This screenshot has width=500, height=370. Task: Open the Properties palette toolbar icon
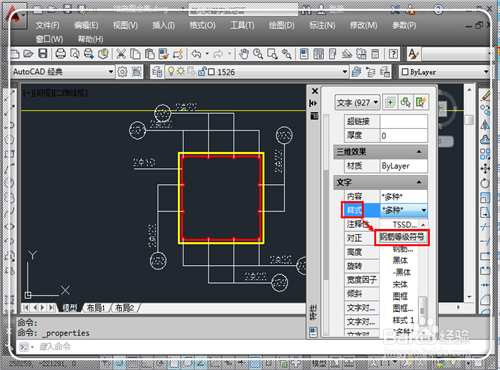[304, 53]
